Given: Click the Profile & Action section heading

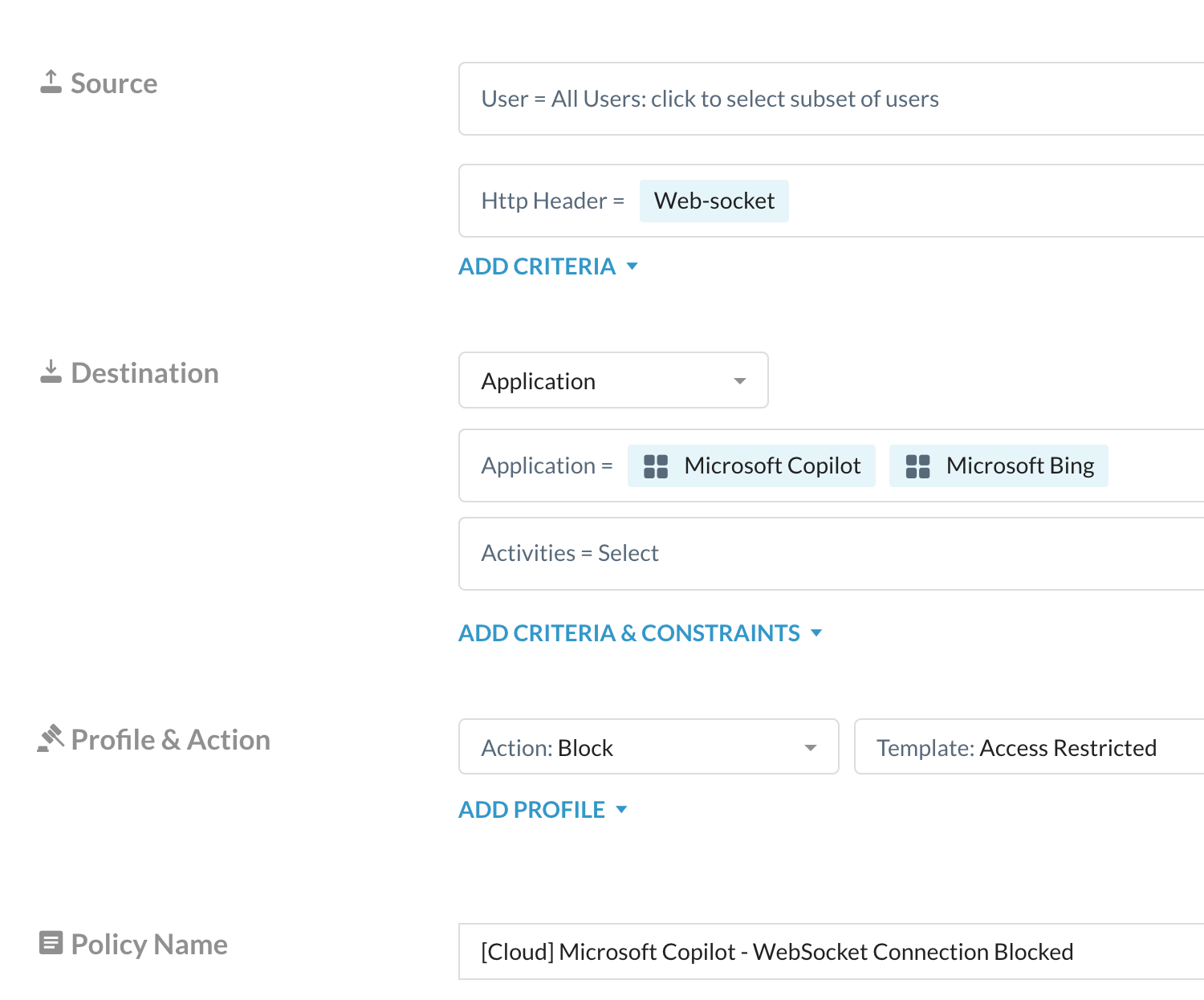Looking at the screenshot, I should 171,739.
